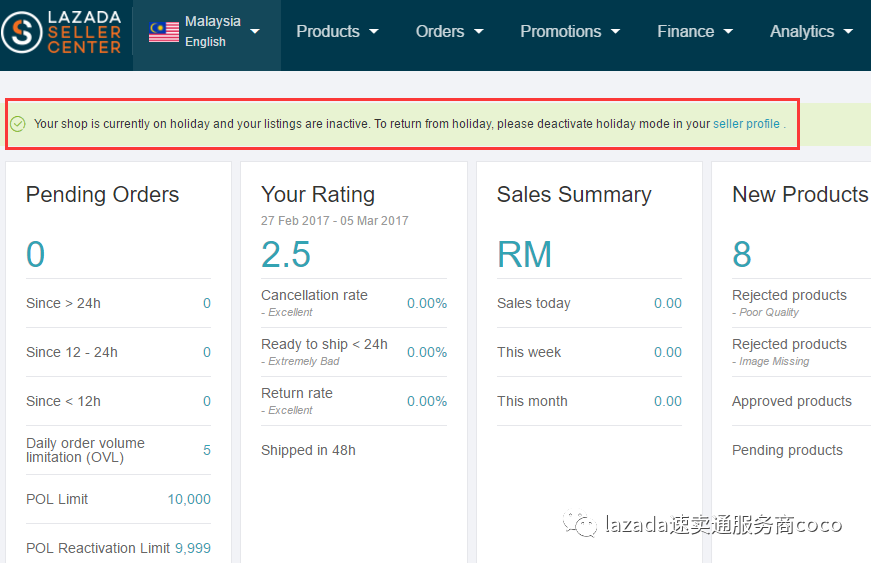
Task: Click the Sales Summary RM amount
Action: pos(524,254)
